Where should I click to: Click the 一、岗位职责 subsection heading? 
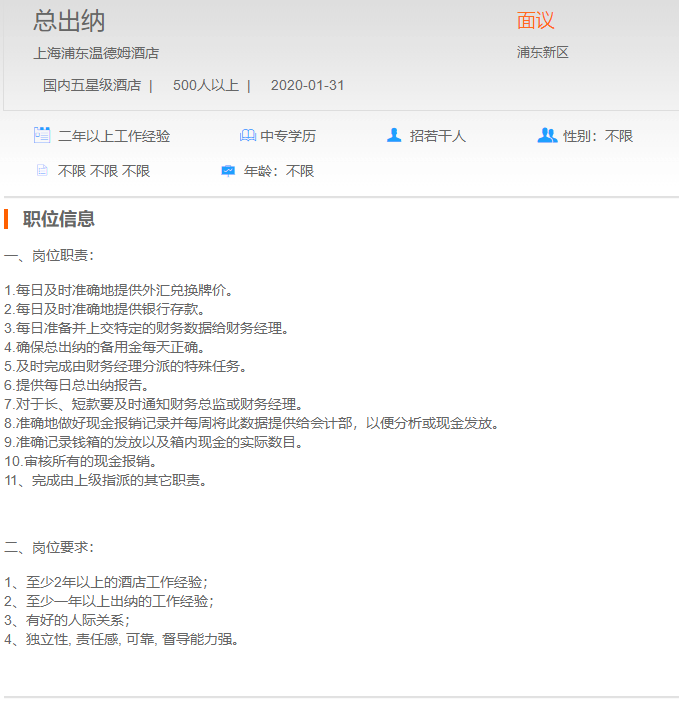coord(49,256)
